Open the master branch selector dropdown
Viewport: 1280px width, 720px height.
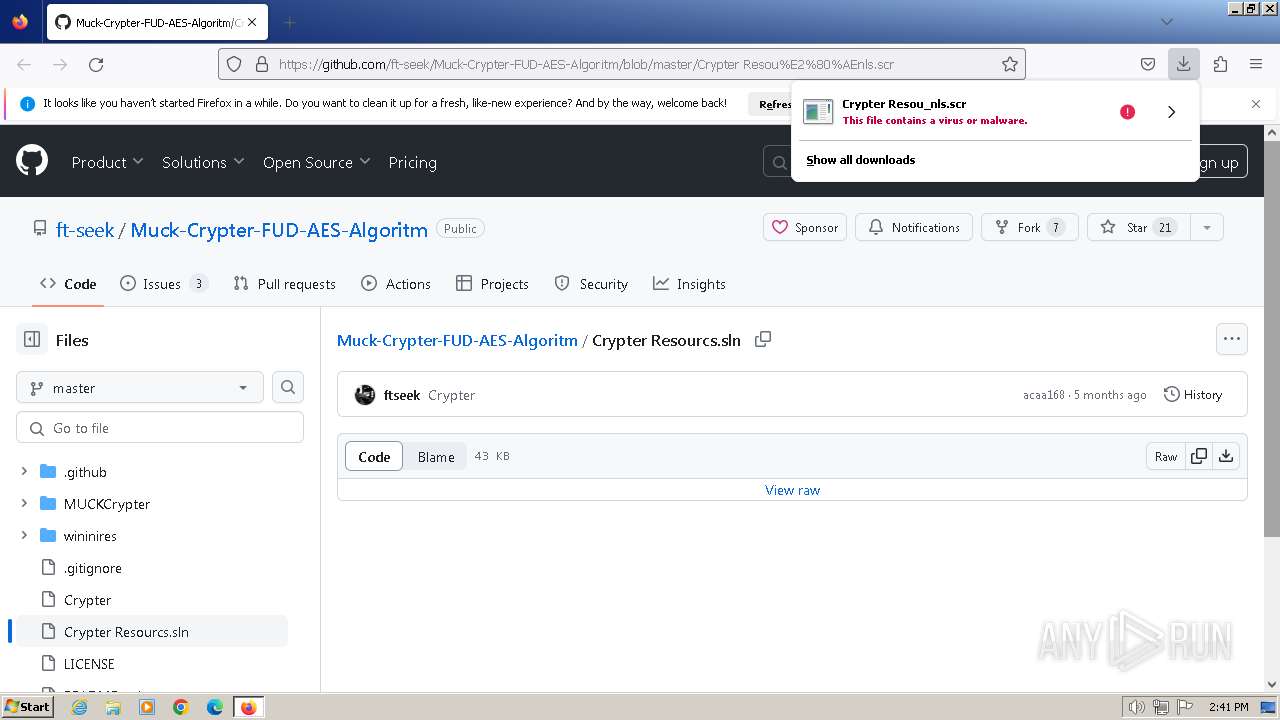point(140,387)
